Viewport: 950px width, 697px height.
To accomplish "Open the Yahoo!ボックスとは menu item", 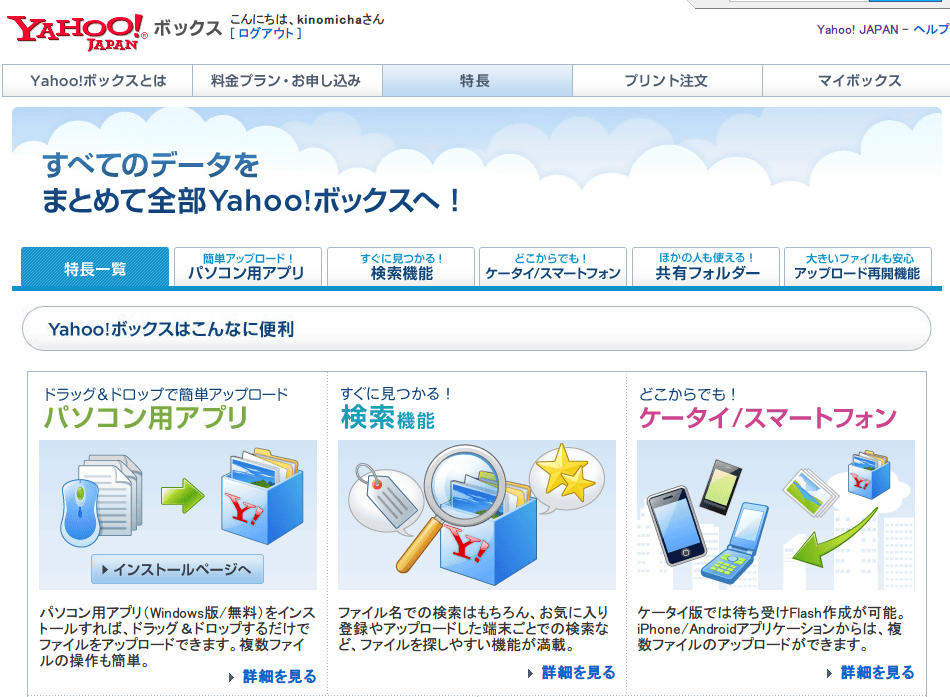I will coord(98,81).
